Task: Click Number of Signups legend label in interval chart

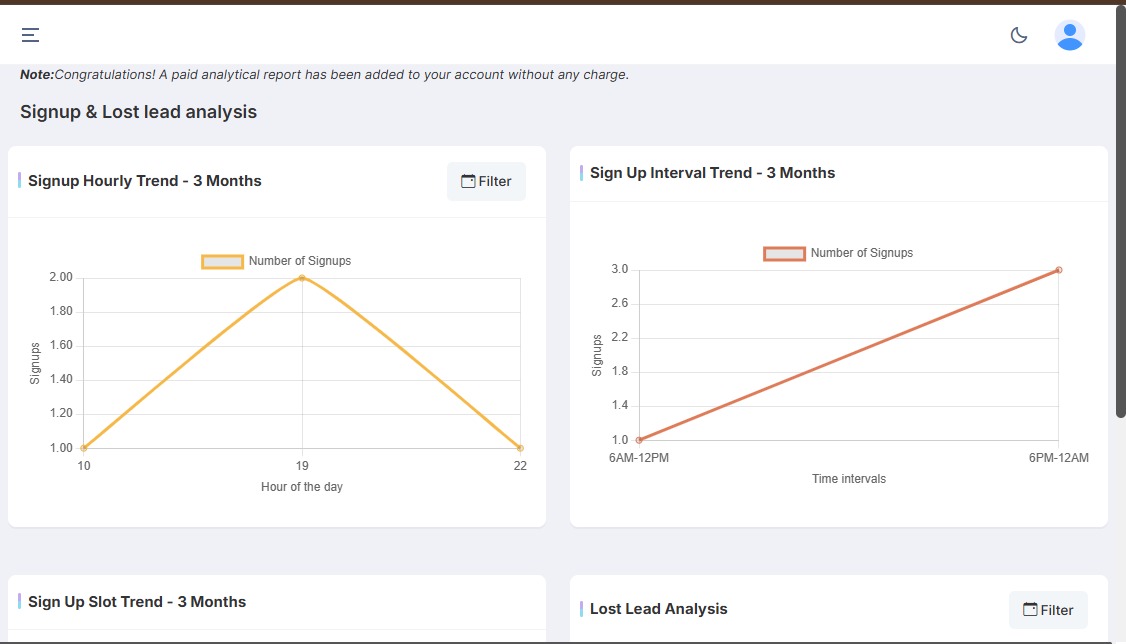Action: [x=862, y=253]
